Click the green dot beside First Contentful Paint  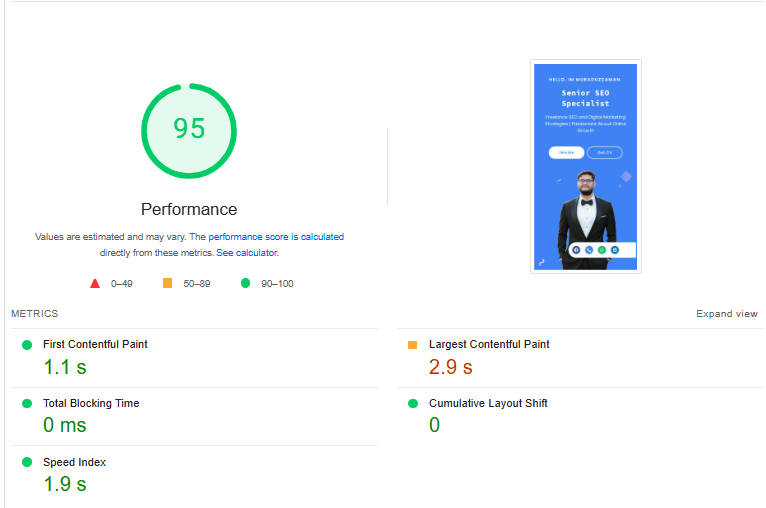pyautogui.click(x=27, y=345)
